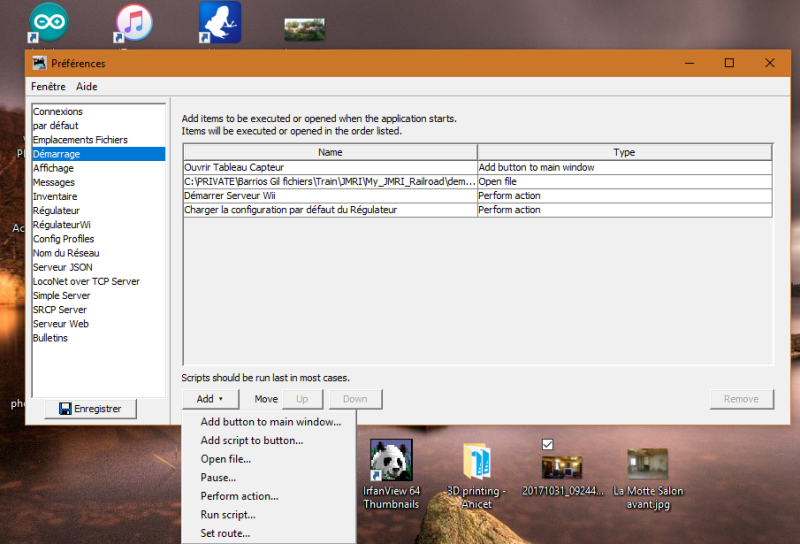This screenshot has width=800, height=544.
Task: Open the Fenêtre menu
Action: (48, 87)
